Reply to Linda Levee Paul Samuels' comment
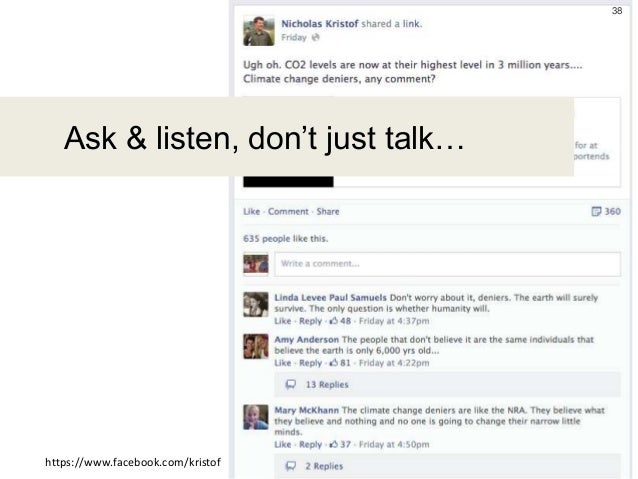 (x=310, y=321)
